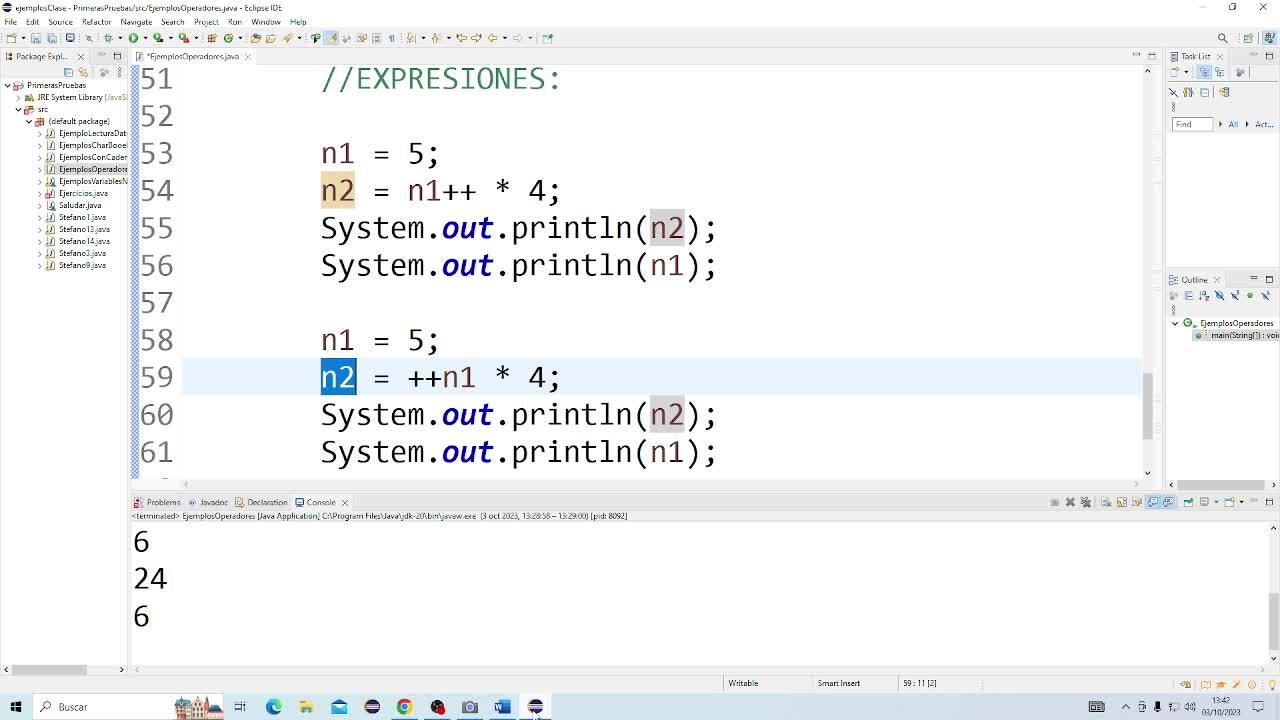Click the Clear Console icon
Screen dimensions: 1280x720
1106,502
